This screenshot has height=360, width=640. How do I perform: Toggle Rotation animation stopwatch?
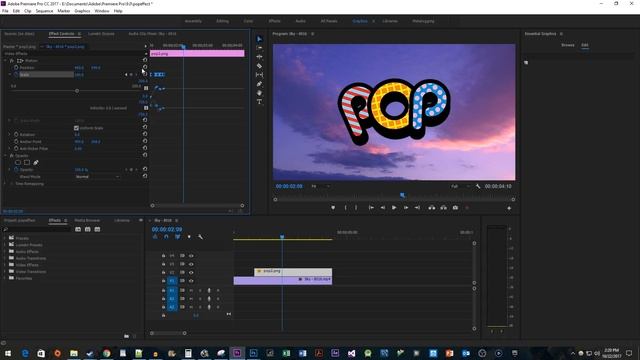pos(16,134)
